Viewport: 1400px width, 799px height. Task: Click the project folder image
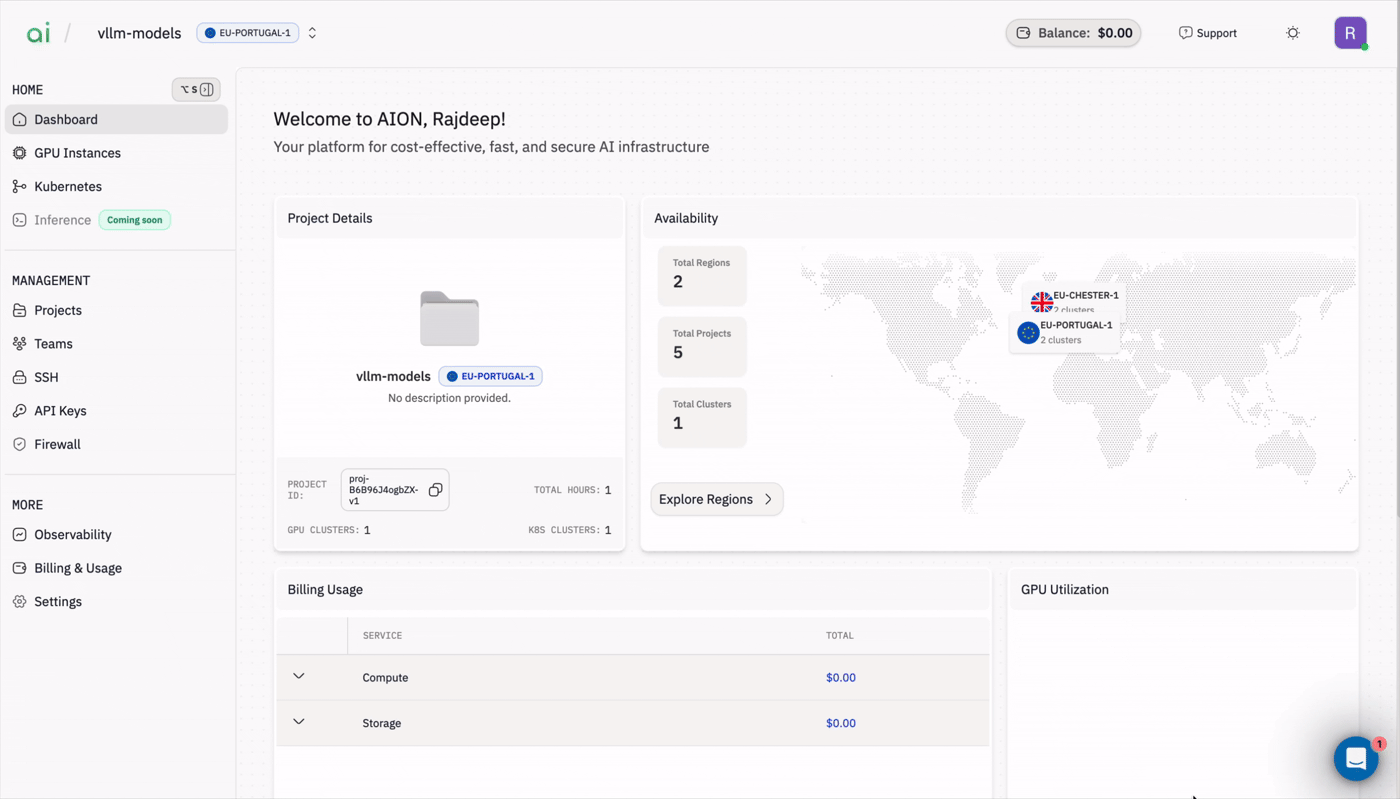449,319
